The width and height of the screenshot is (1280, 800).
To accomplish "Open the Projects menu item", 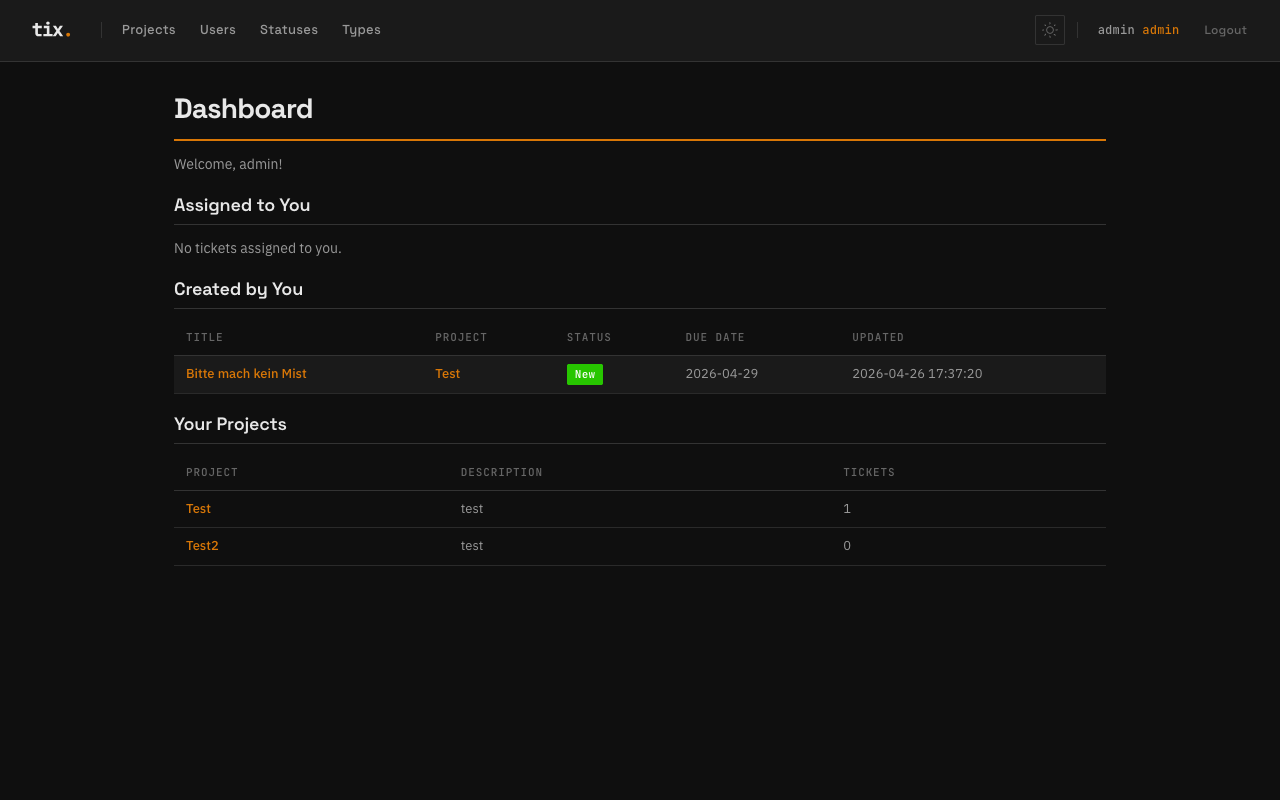I will pyautogui.click(x=149, y=30).
